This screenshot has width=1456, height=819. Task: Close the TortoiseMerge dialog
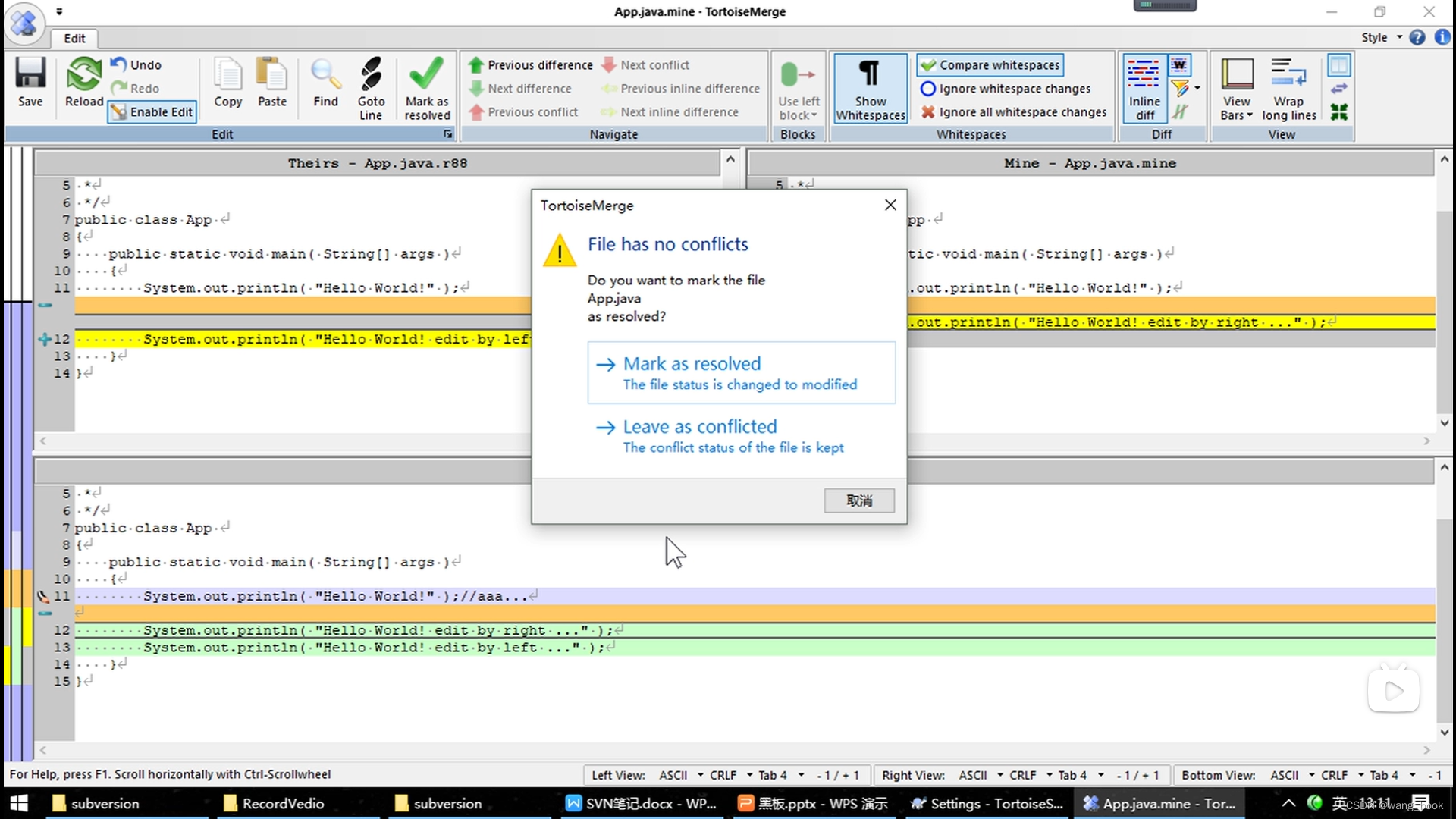[890, 205]
